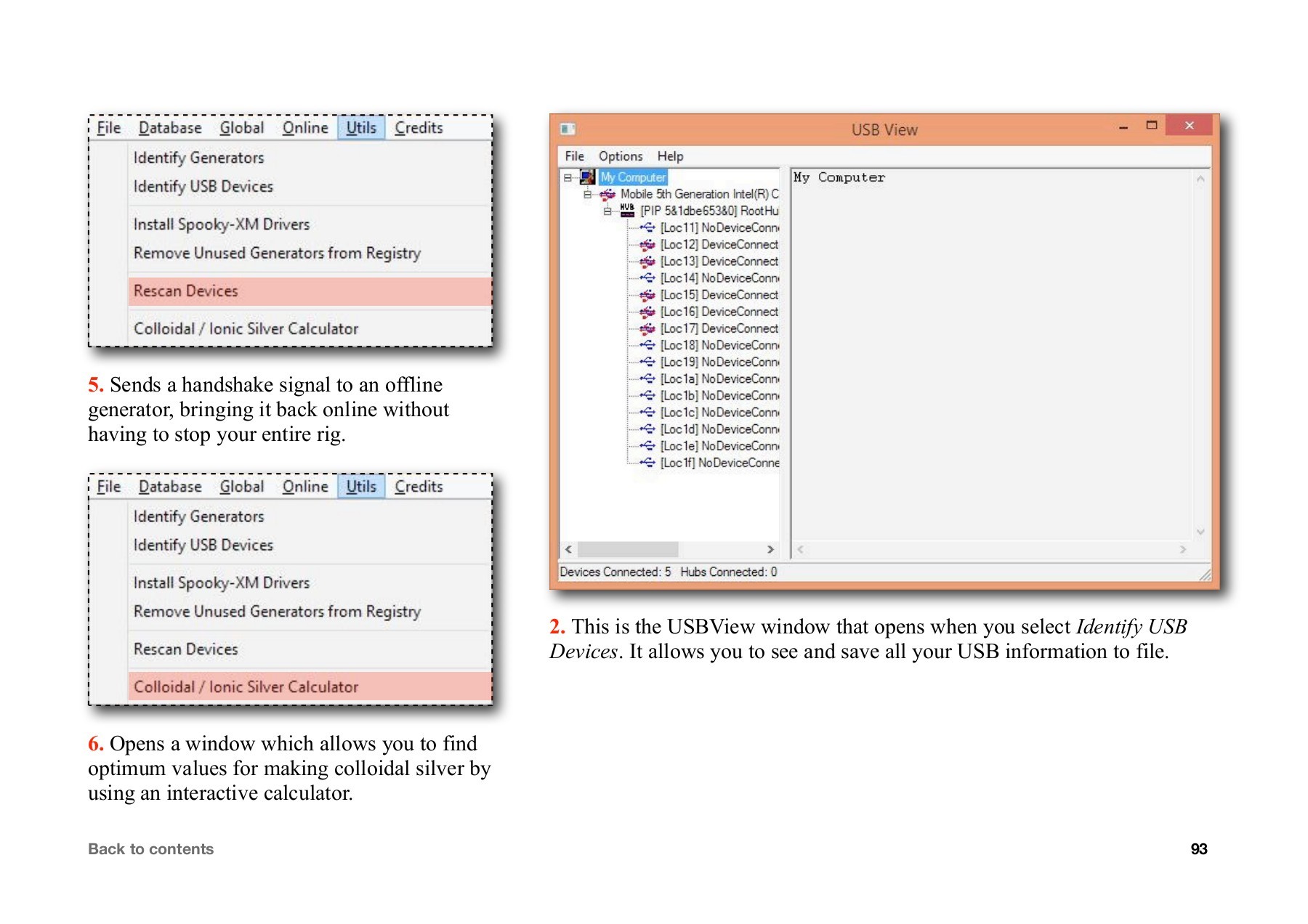Click the Devices Connected status bar area
Viewport: 1308px width, 924px height.
tap(621, 572)
